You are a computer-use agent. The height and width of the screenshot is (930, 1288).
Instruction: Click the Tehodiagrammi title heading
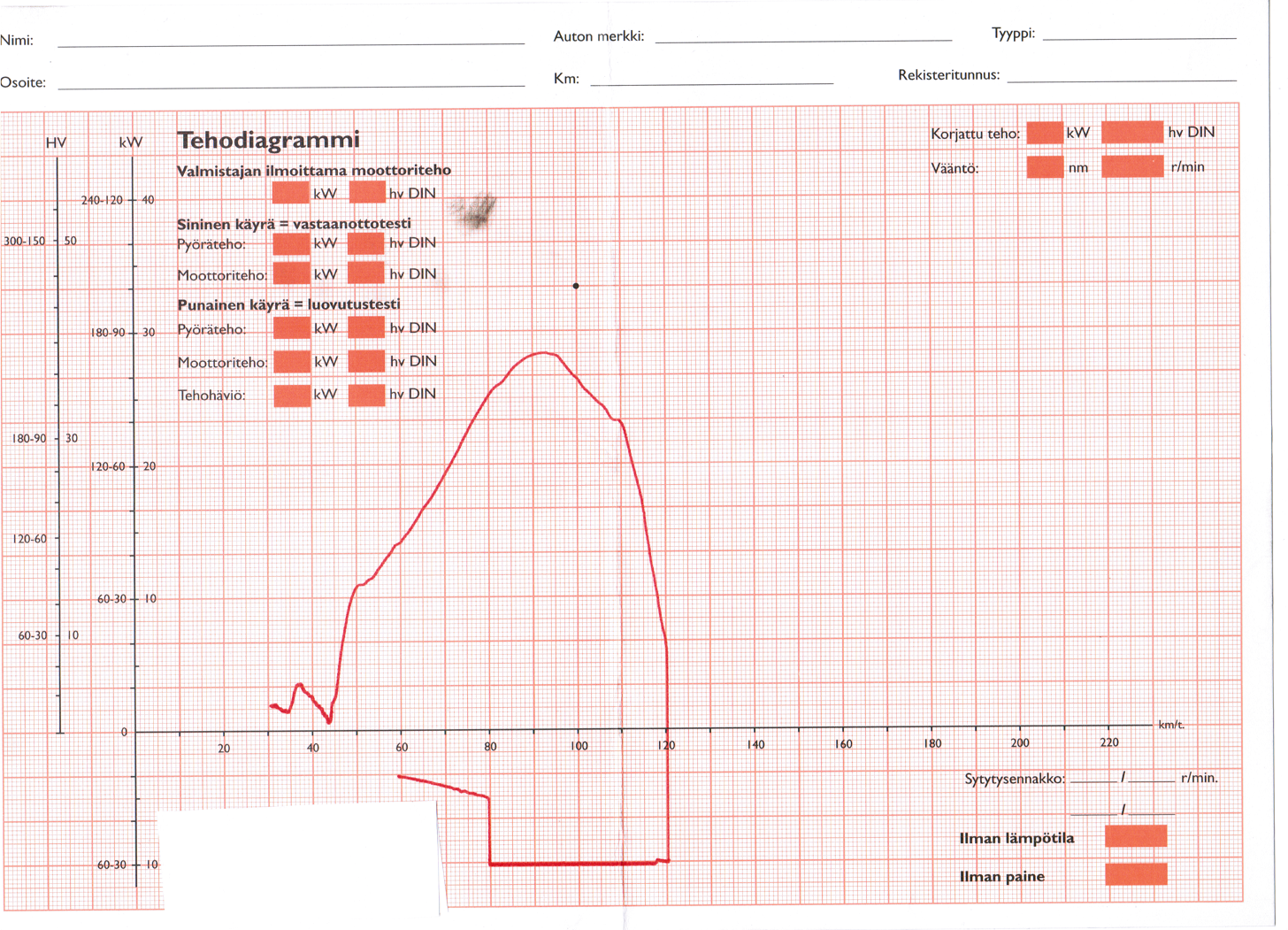click(268, 141)
